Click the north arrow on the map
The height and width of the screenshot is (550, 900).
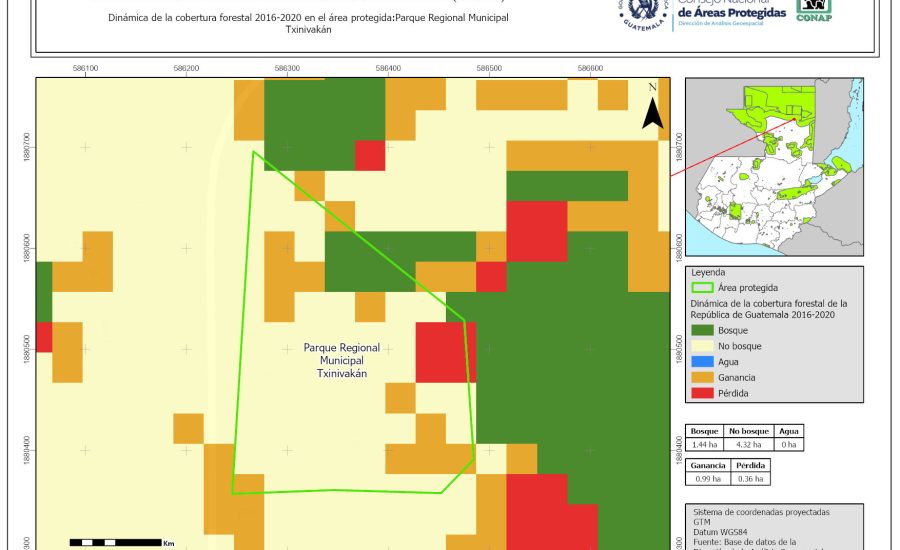[x=652, y=108]
